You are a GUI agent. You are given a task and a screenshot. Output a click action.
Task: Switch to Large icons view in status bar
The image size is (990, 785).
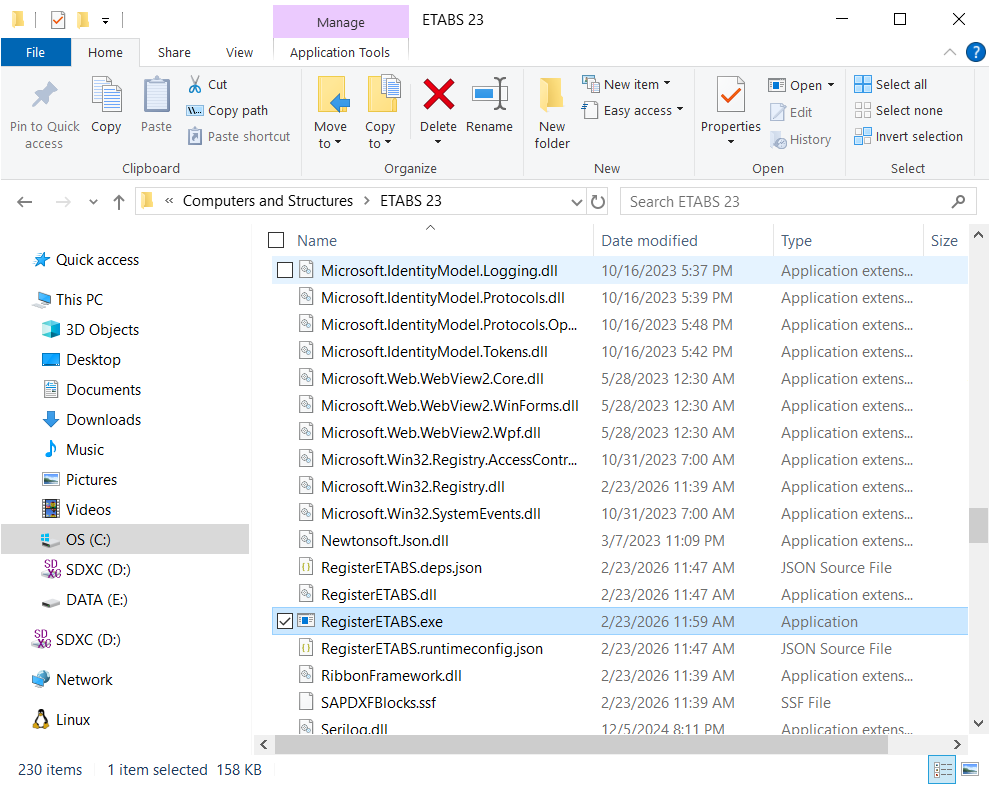click(970, 769)
